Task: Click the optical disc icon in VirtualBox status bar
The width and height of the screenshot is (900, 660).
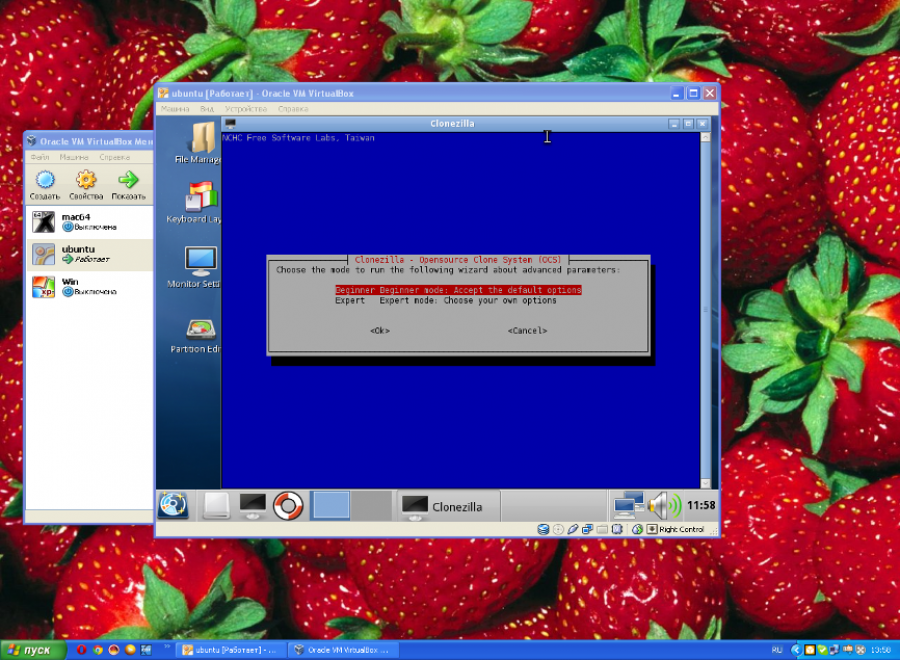Action: (x=558, y=530)
